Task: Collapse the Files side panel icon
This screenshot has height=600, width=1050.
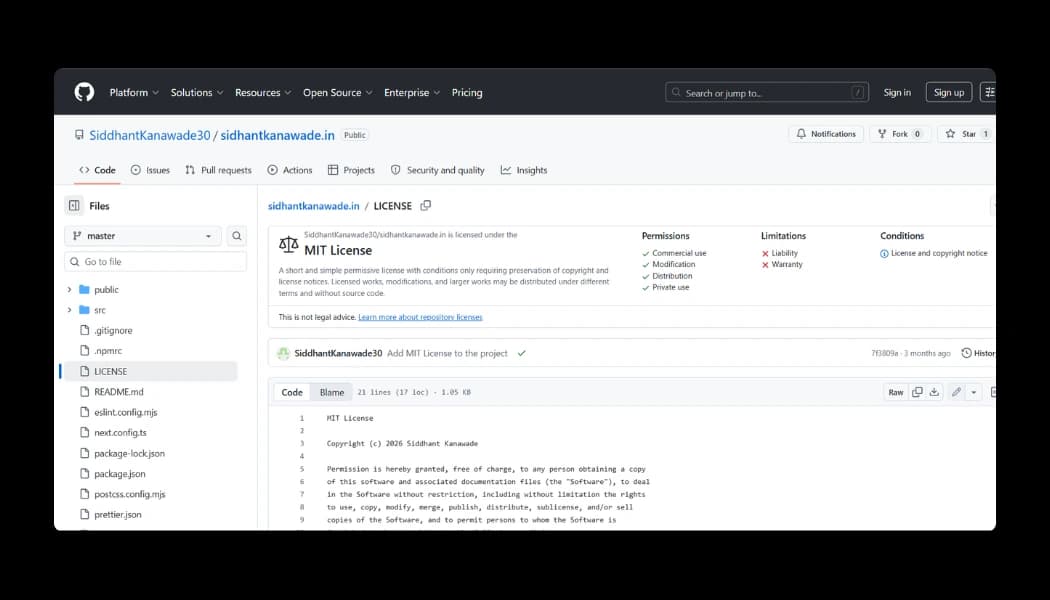Action: point(74,206)
